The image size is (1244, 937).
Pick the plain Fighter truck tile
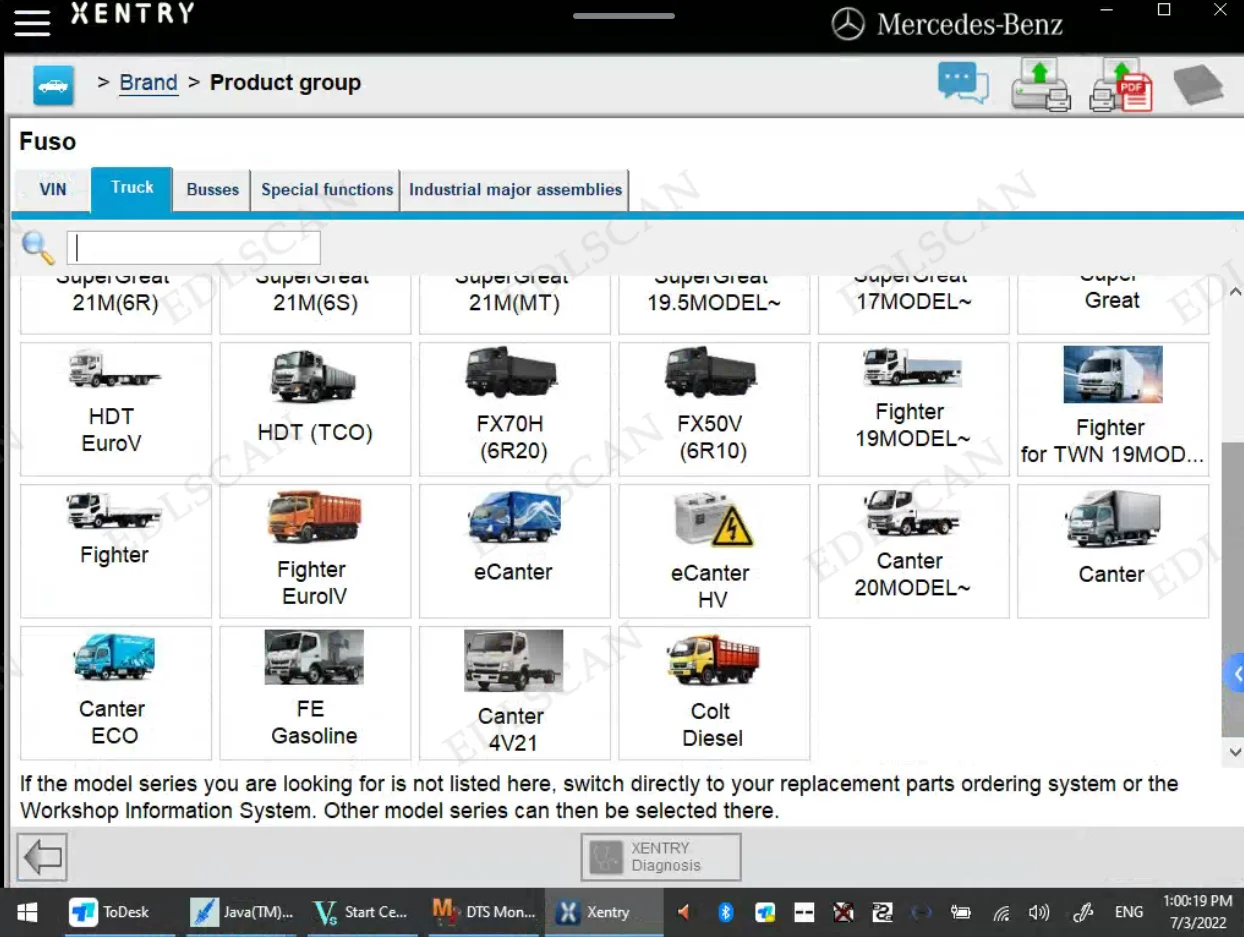click(116, 552)
